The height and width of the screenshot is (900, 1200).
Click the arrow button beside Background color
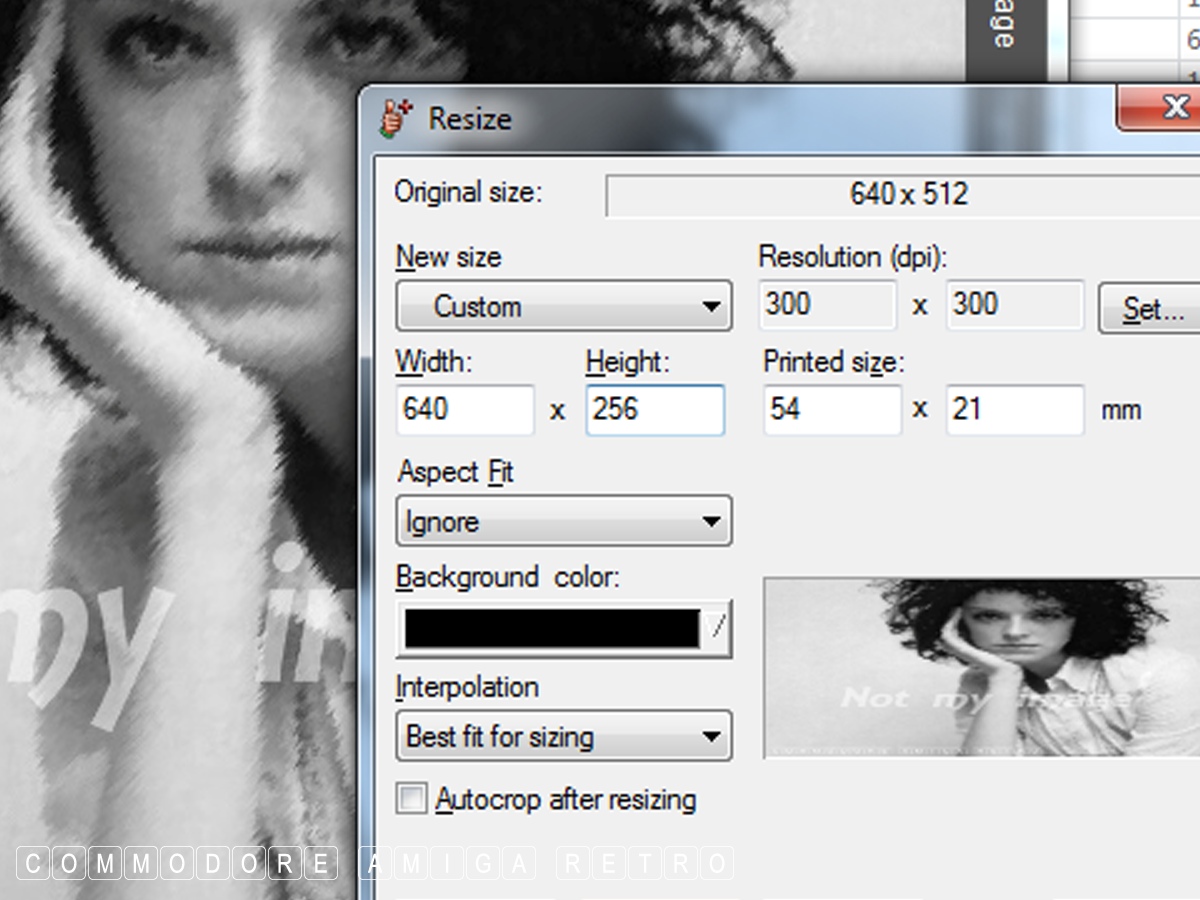pos(717,628)
